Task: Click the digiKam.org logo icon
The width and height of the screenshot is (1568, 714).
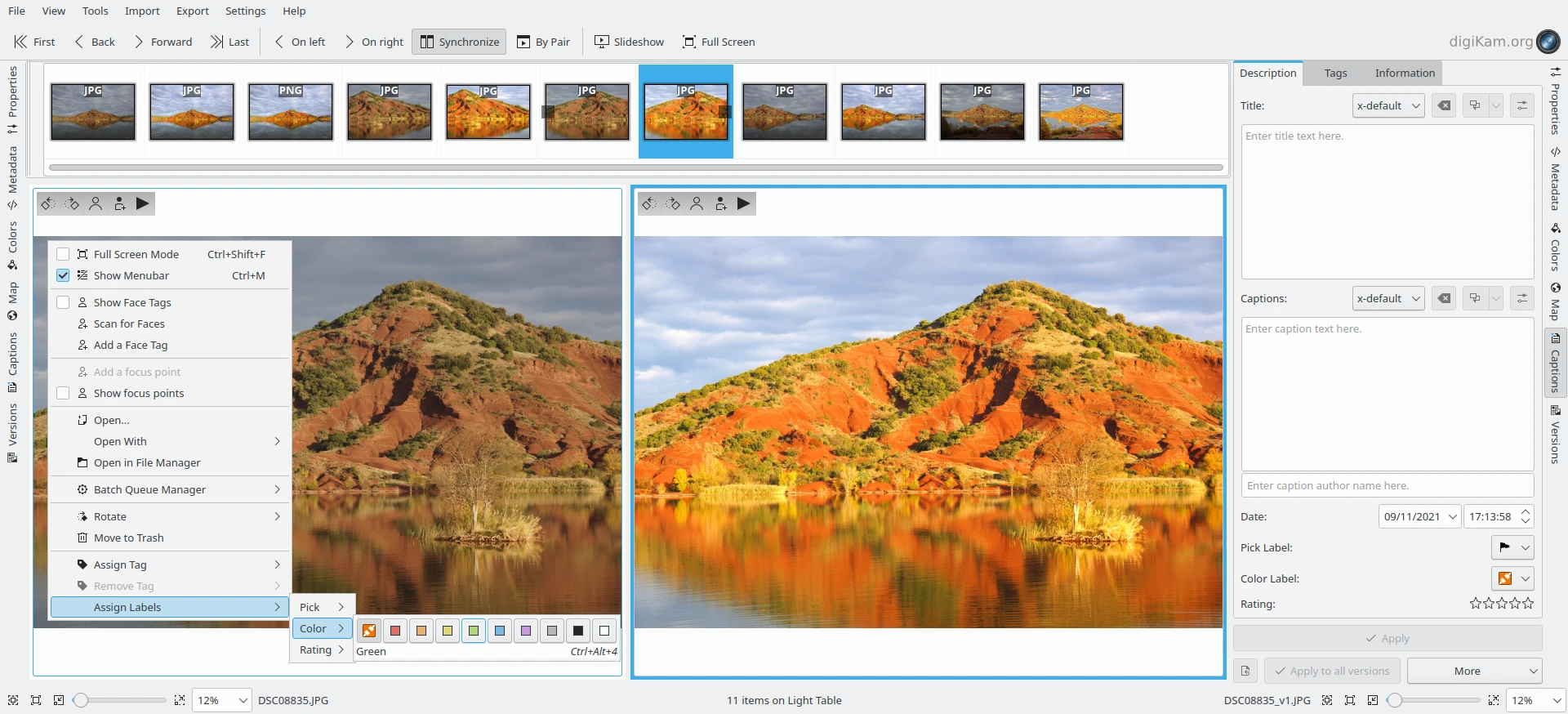Action: [x=1548, y=41]
